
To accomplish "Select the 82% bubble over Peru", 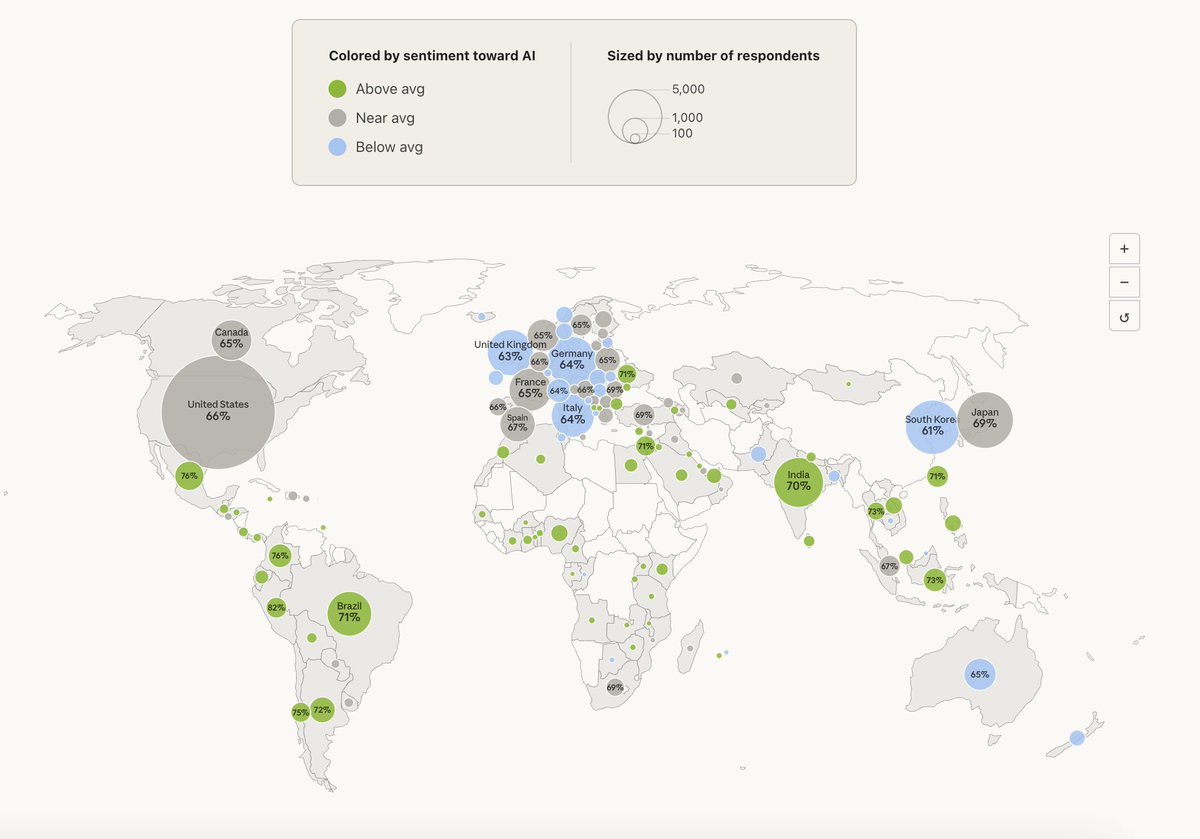I will pyautogui.click(x=277, y=607).
